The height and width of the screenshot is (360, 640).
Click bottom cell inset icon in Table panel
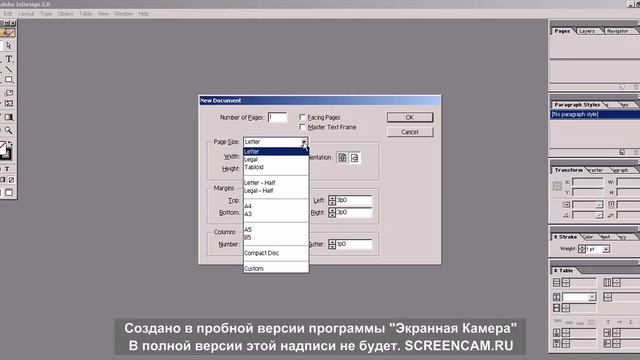coord(556,344)
